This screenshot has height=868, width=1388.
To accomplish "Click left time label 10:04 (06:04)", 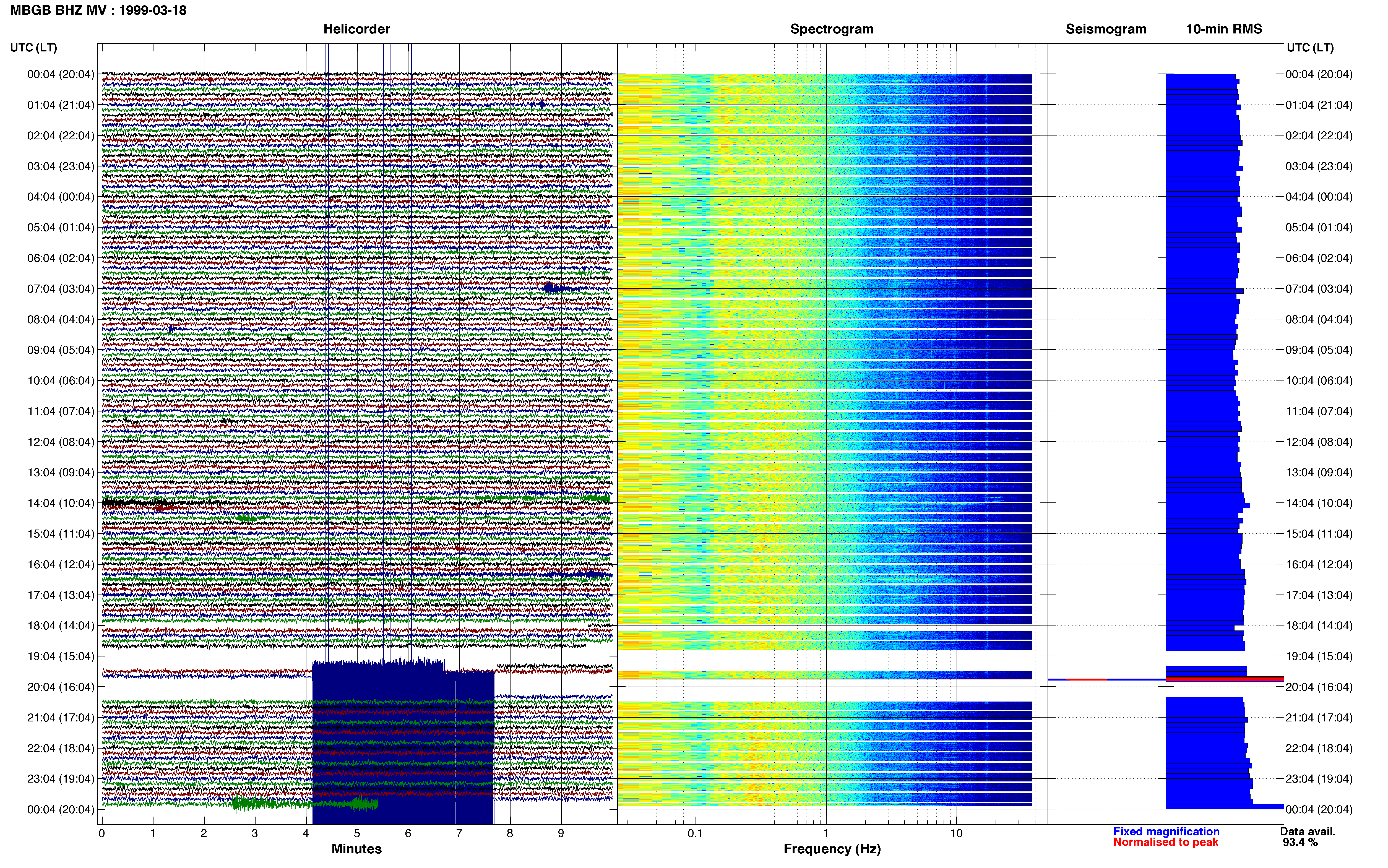I will [61, 380].
